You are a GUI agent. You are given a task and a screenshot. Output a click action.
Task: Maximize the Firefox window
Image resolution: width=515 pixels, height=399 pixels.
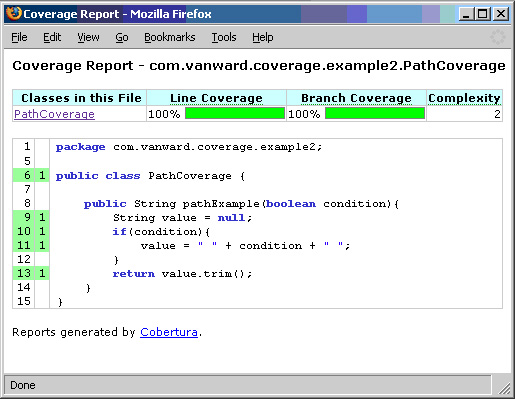pos(483,14)
